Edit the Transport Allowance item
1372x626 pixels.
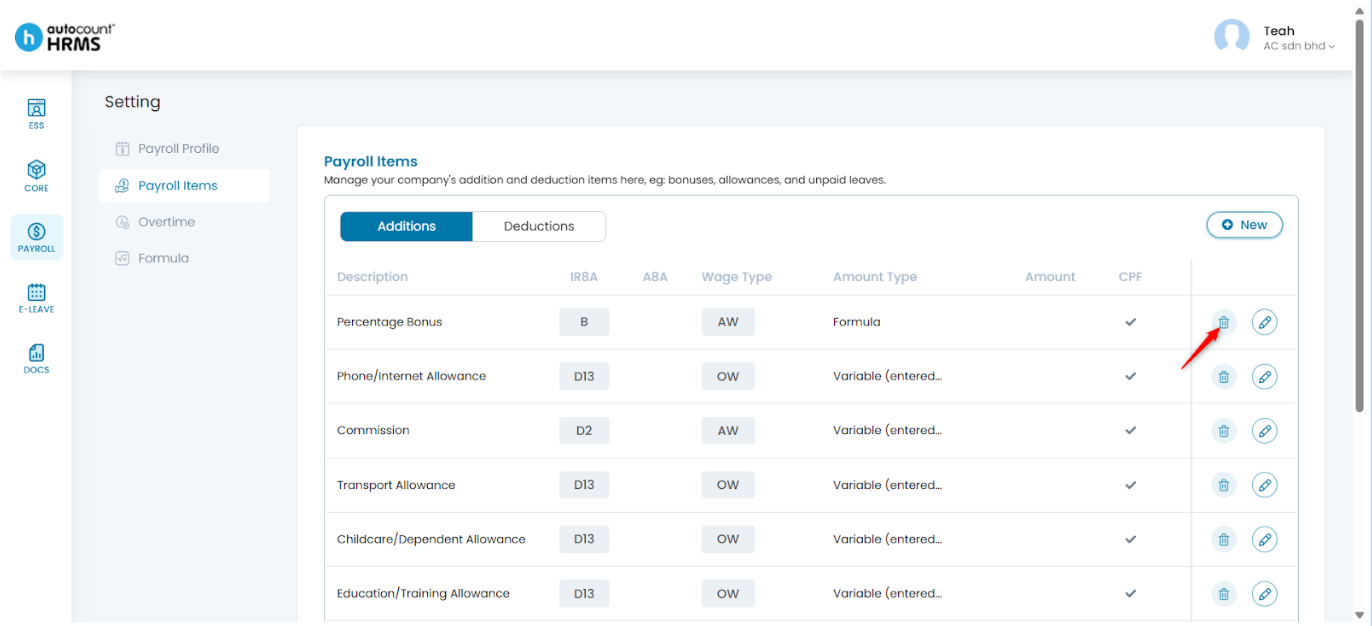[1265, 485]
